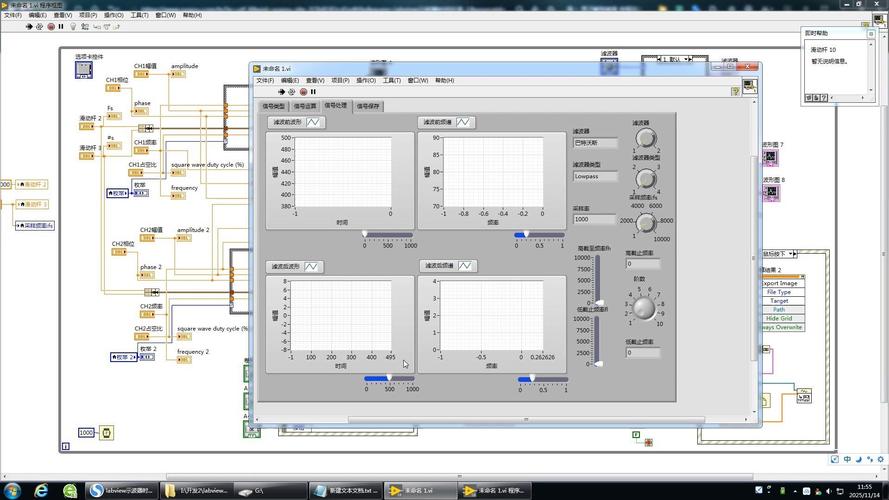889x500 pixels.
Task: Click the slider under 滤波后波形 graph
Action: point(389,378)
